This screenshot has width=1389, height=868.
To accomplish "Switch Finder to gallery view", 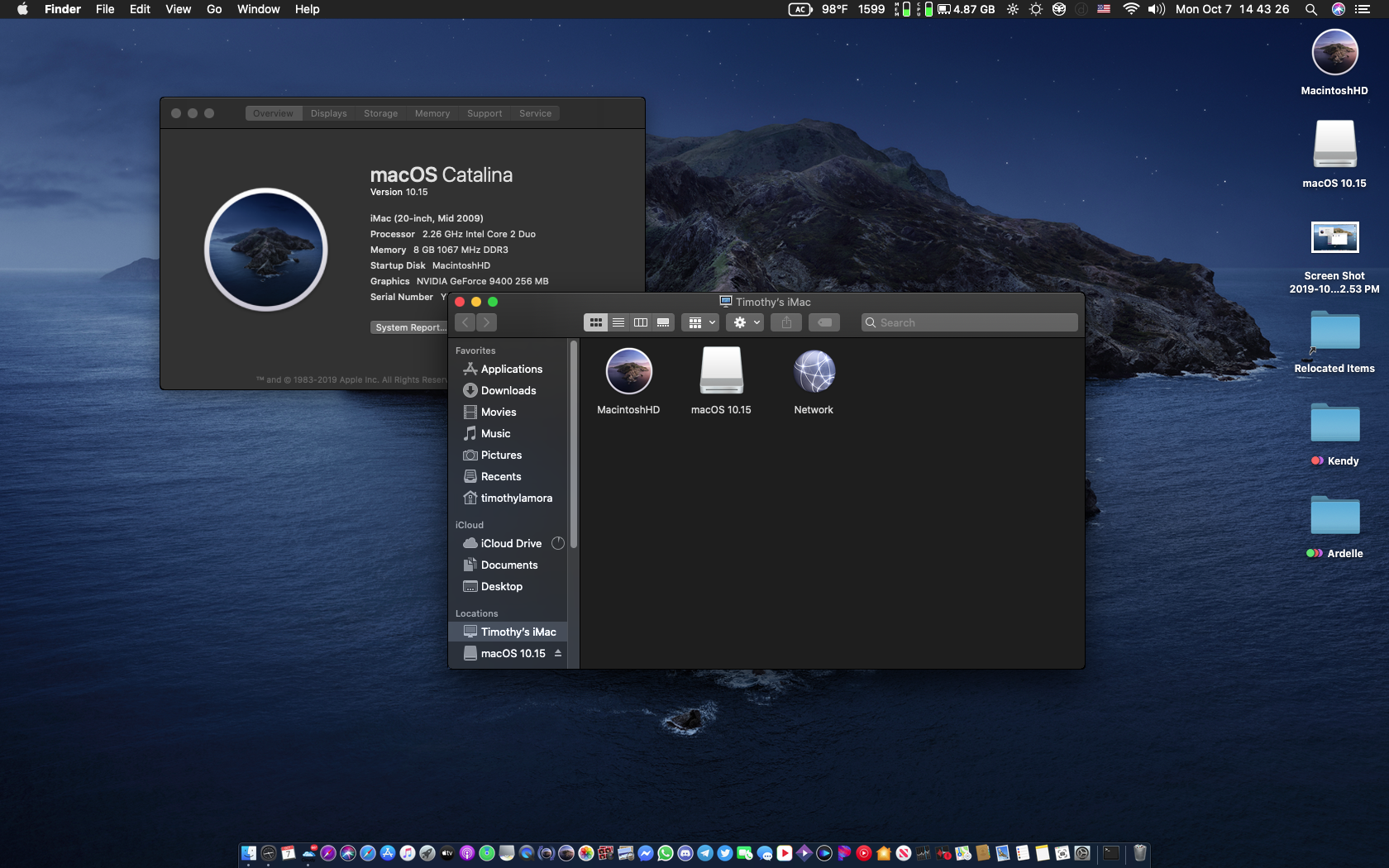I will click(x=663, y=322).
